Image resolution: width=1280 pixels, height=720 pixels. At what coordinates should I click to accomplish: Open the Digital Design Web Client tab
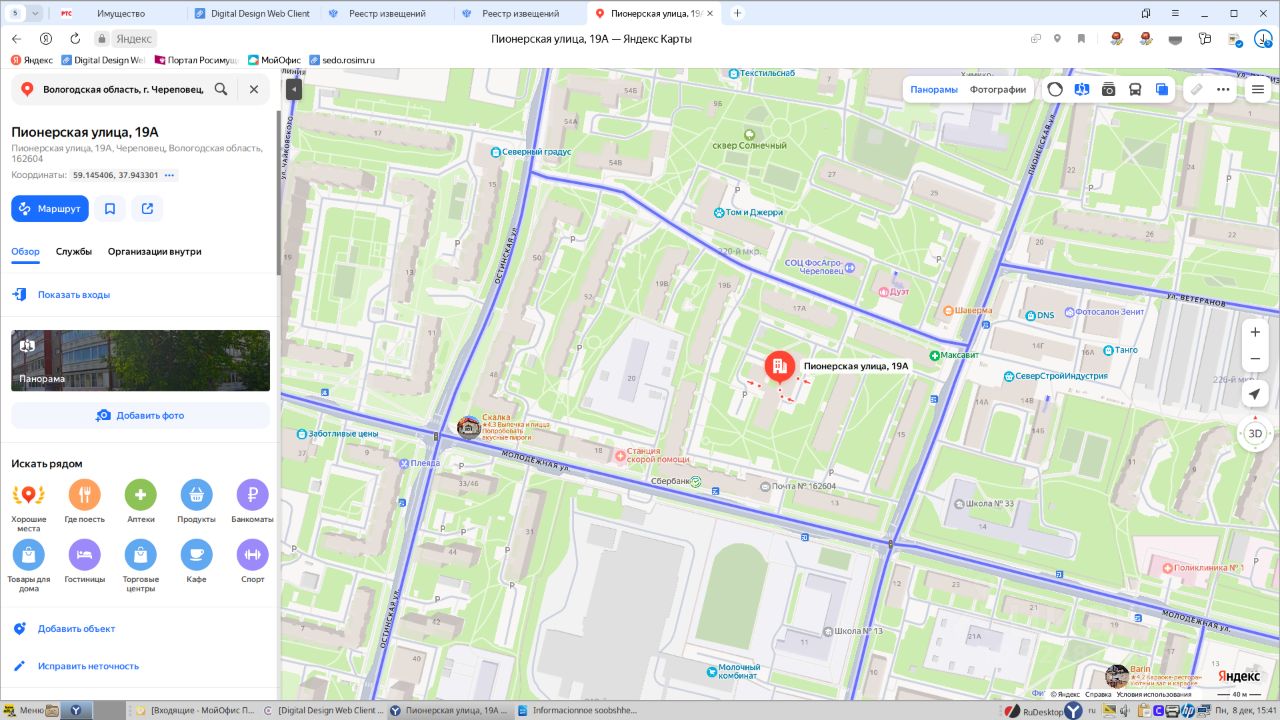[x=253, y=14]
